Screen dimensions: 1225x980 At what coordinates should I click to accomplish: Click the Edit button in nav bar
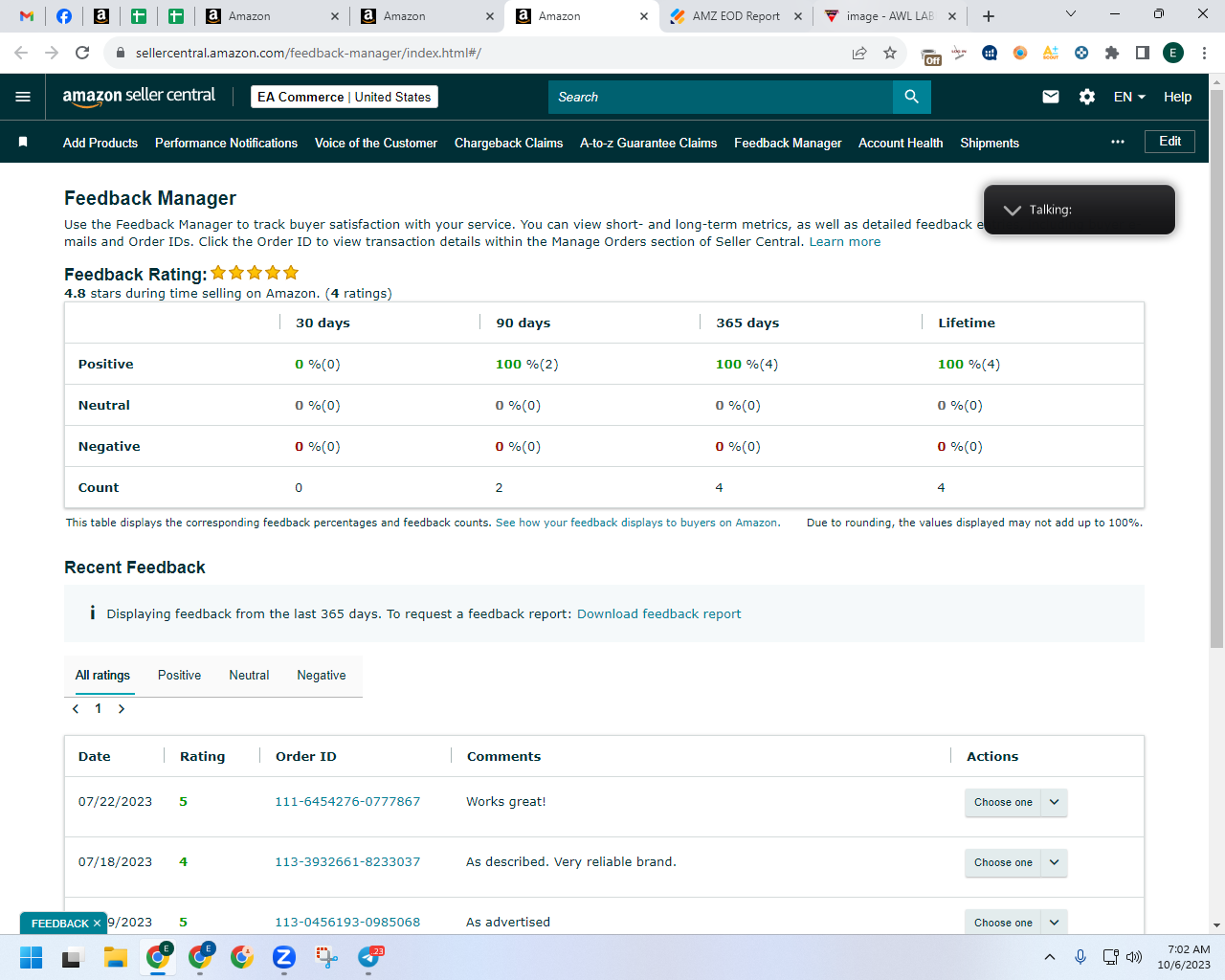click(x=1169, y=142)
